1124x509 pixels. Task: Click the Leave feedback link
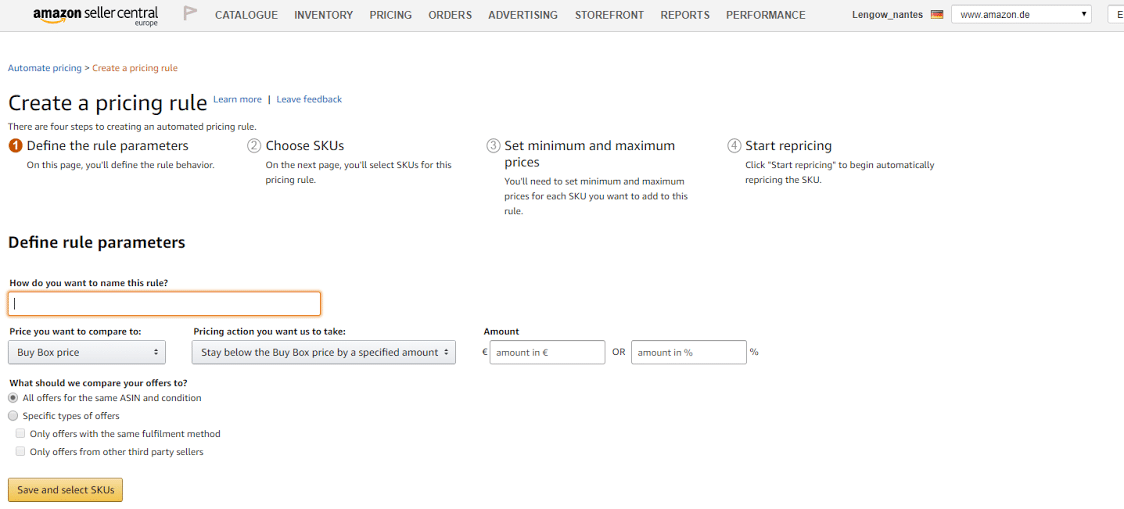coord(309,100)
